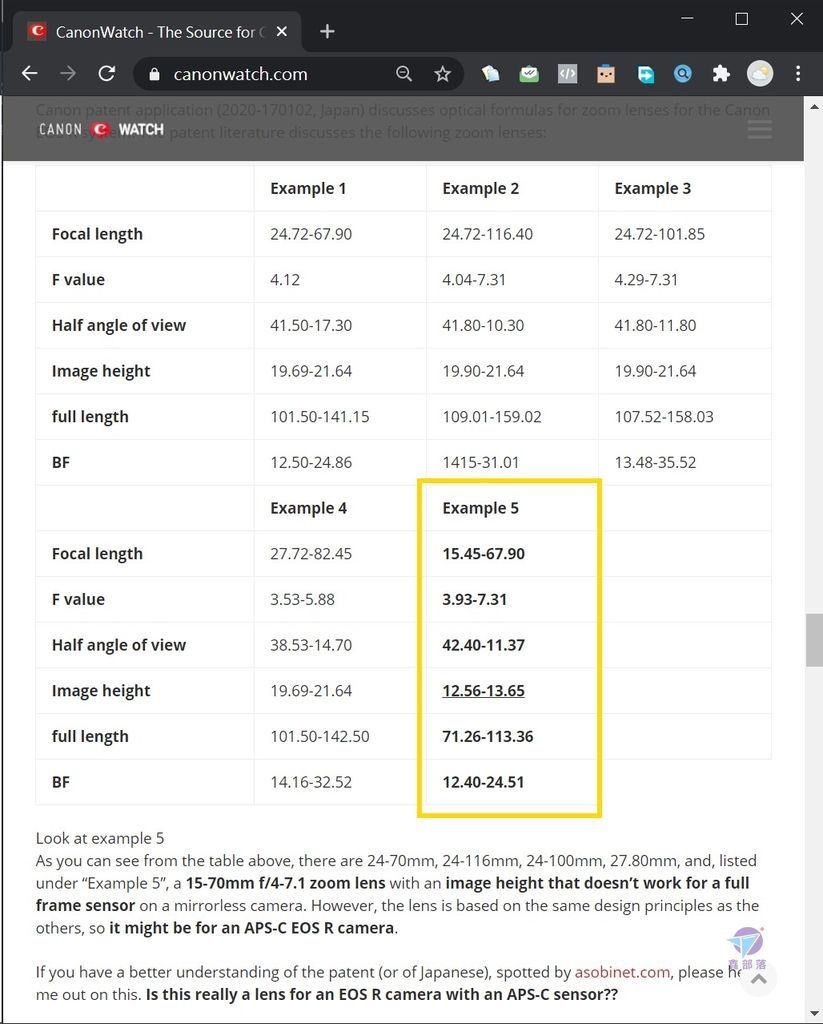The width and height of the screenshot is (823, 1024).
Task: Bookmark this page with the star icon
Action: click(442, 74)
